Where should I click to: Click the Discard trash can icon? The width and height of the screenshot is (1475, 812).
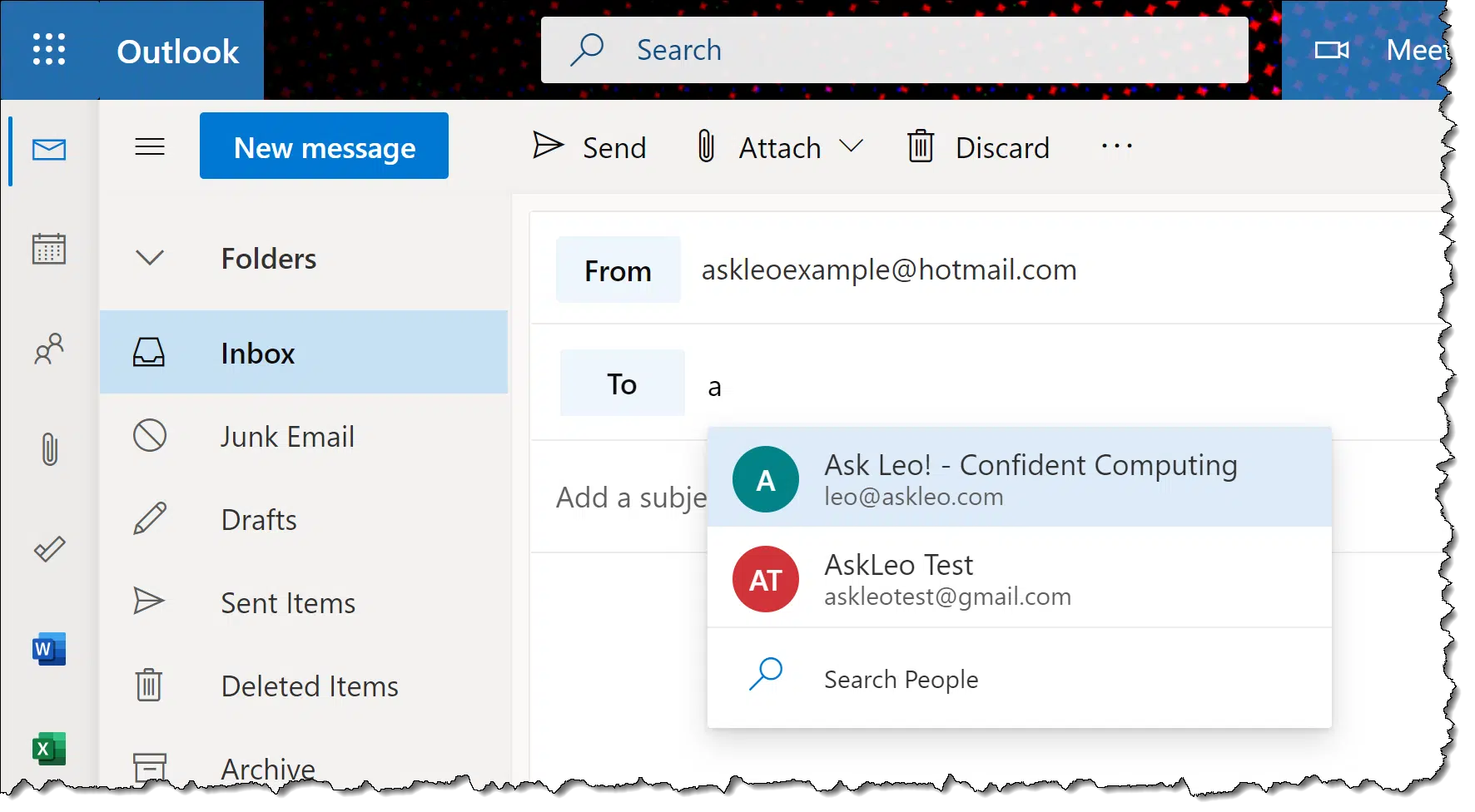coord(921,146)
